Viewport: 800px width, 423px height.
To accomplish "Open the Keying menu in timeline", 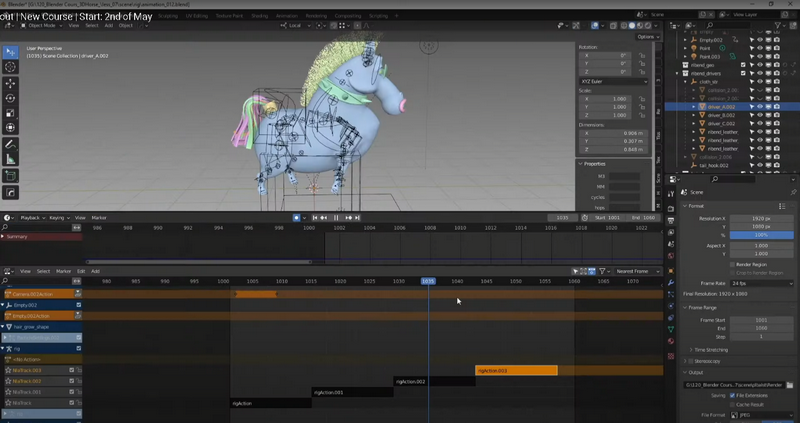I will point(59,218).
